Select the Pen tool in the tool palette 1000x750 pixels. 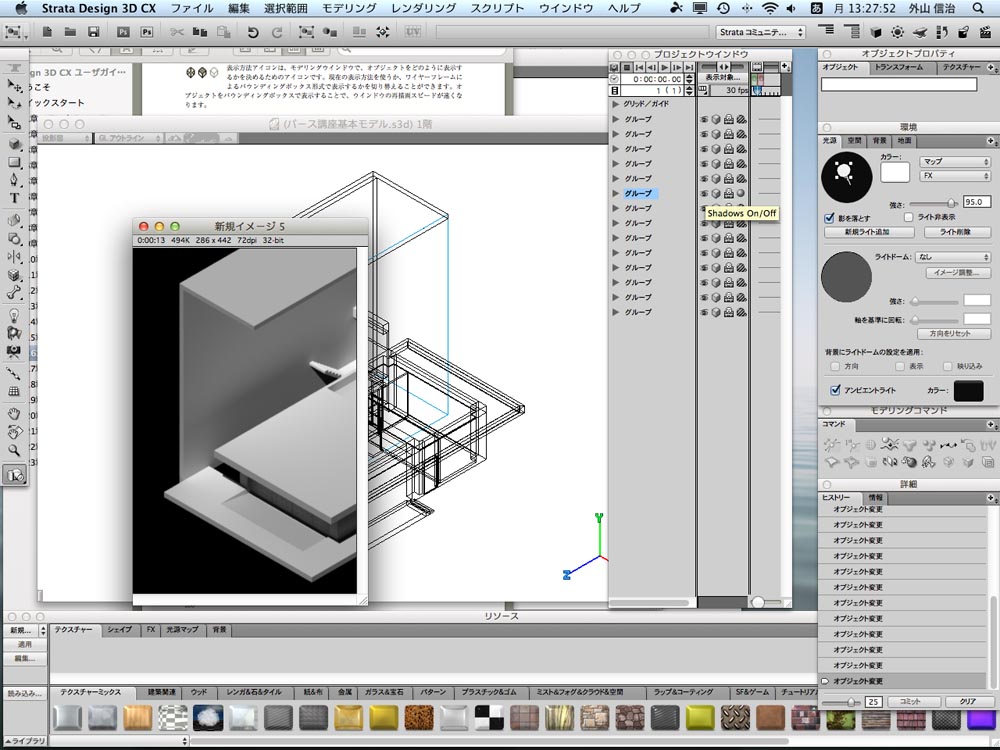[x=15, y=180]
